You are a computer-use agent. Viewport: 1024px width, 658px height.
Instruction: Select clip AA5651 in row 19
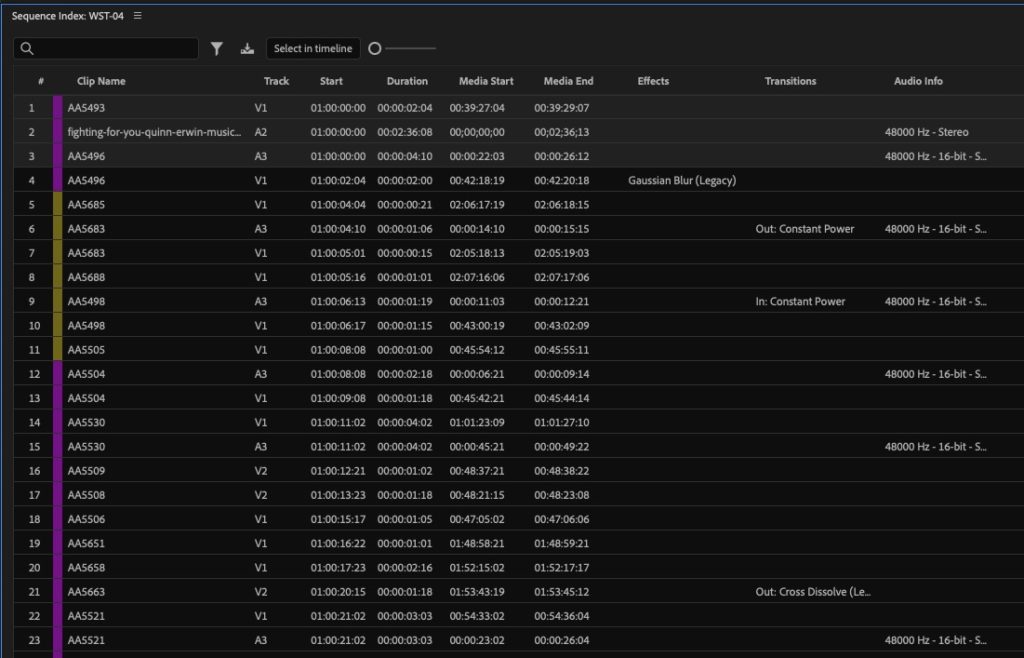pyautogui.click(x=86, y=543)
